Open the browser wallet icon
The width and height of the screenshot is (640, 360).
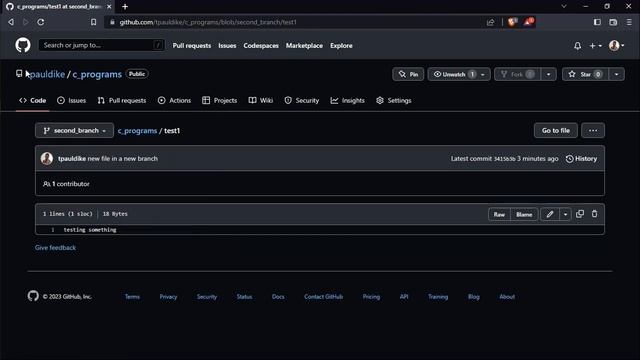(x=613, y=22)
